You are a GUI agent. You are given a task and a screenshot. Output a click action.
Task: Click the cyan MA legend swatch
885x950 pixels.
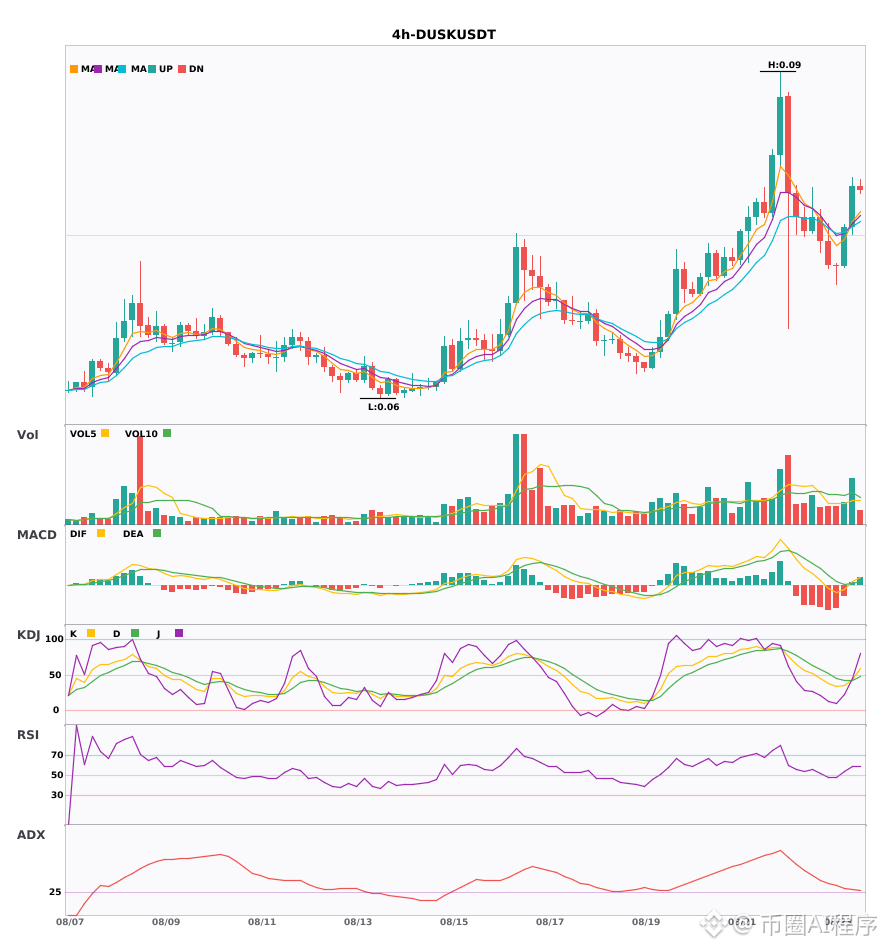[x=122, y=69]
